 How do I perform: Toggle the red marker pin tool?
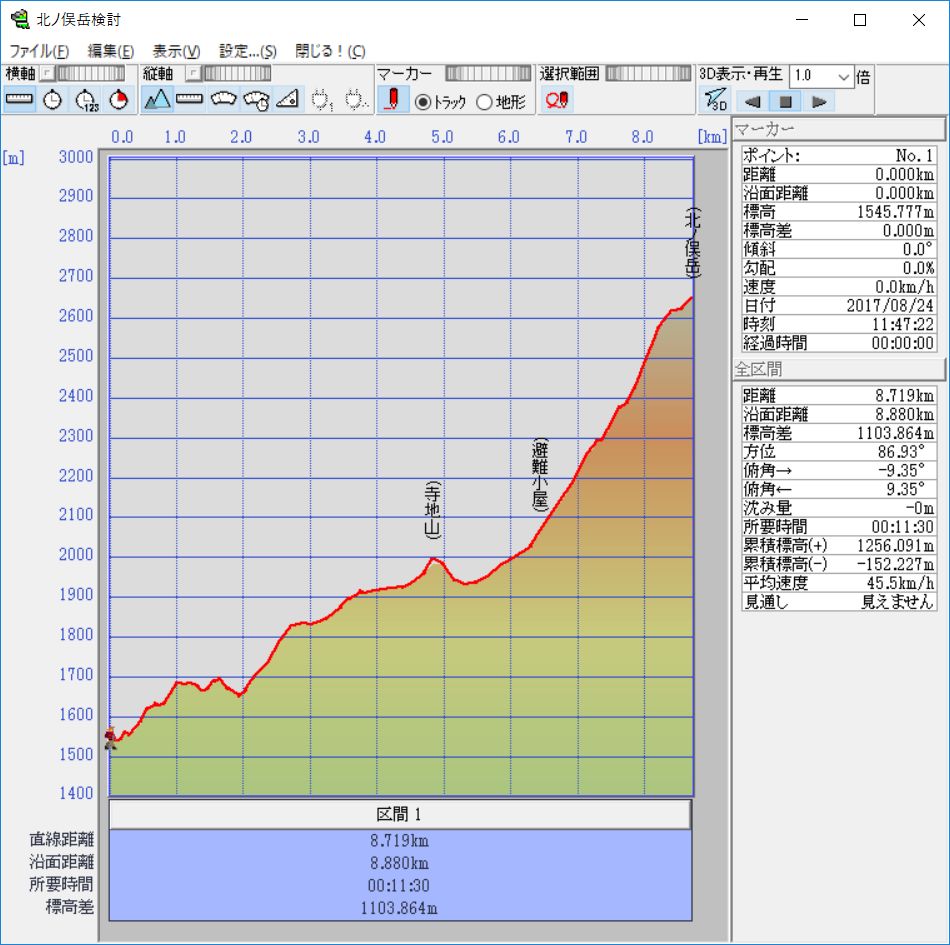tap(393, 99)
